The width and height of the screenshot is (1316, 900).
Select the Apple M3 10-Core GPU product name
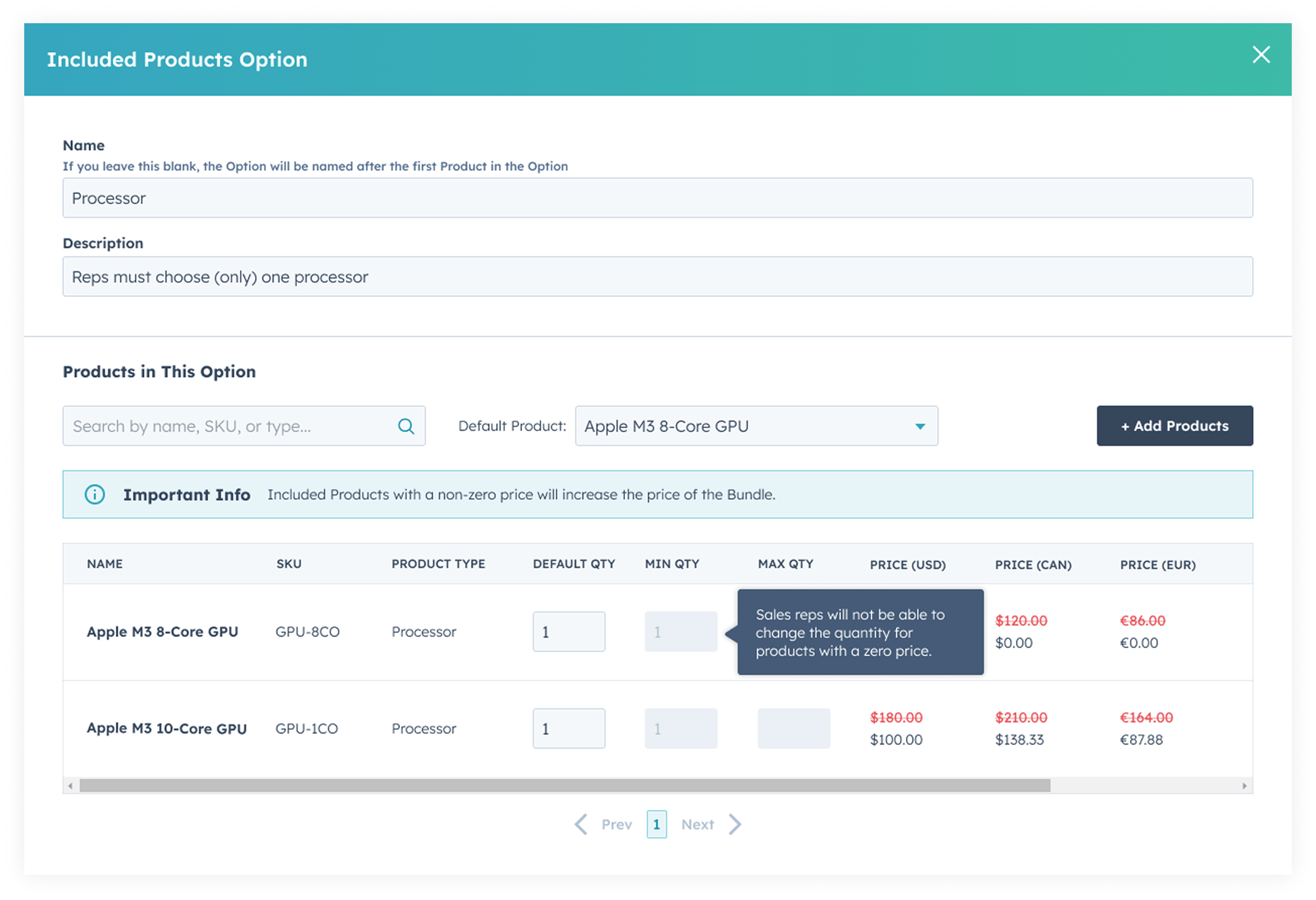[x=168, y=728]
